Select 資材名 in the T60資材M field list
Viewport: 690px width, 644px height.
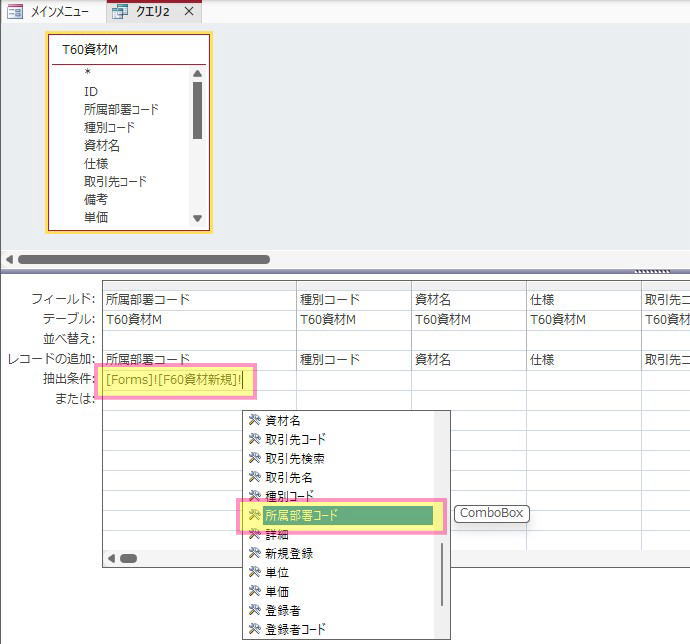(x=102, y=145)
